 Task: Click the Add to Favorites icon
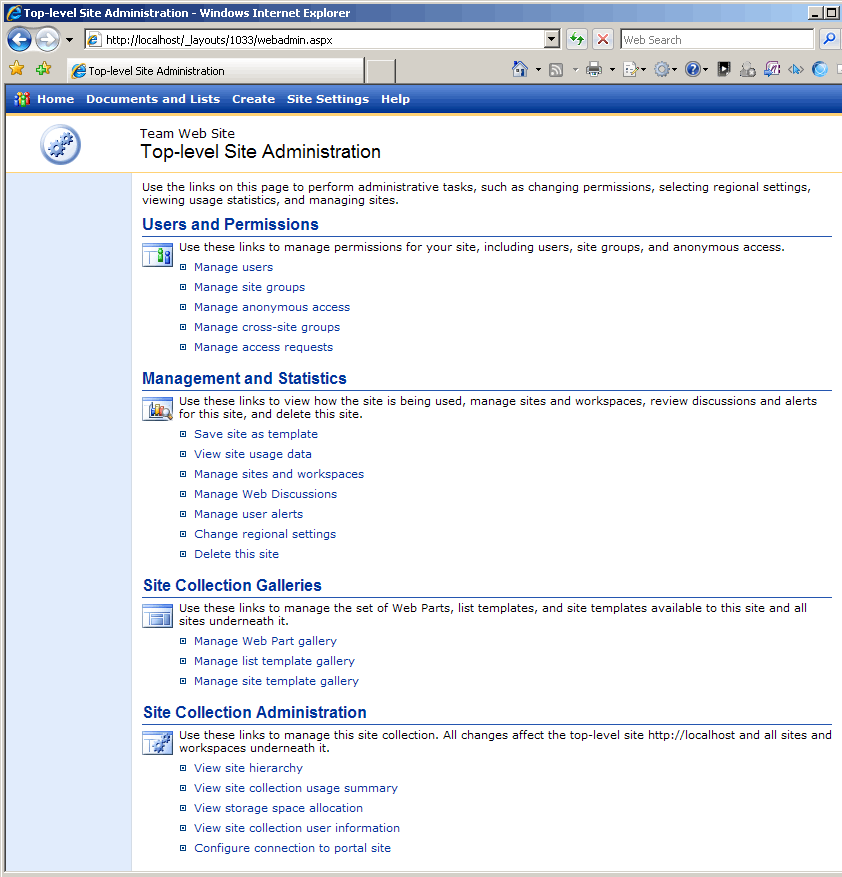[43, 69]
